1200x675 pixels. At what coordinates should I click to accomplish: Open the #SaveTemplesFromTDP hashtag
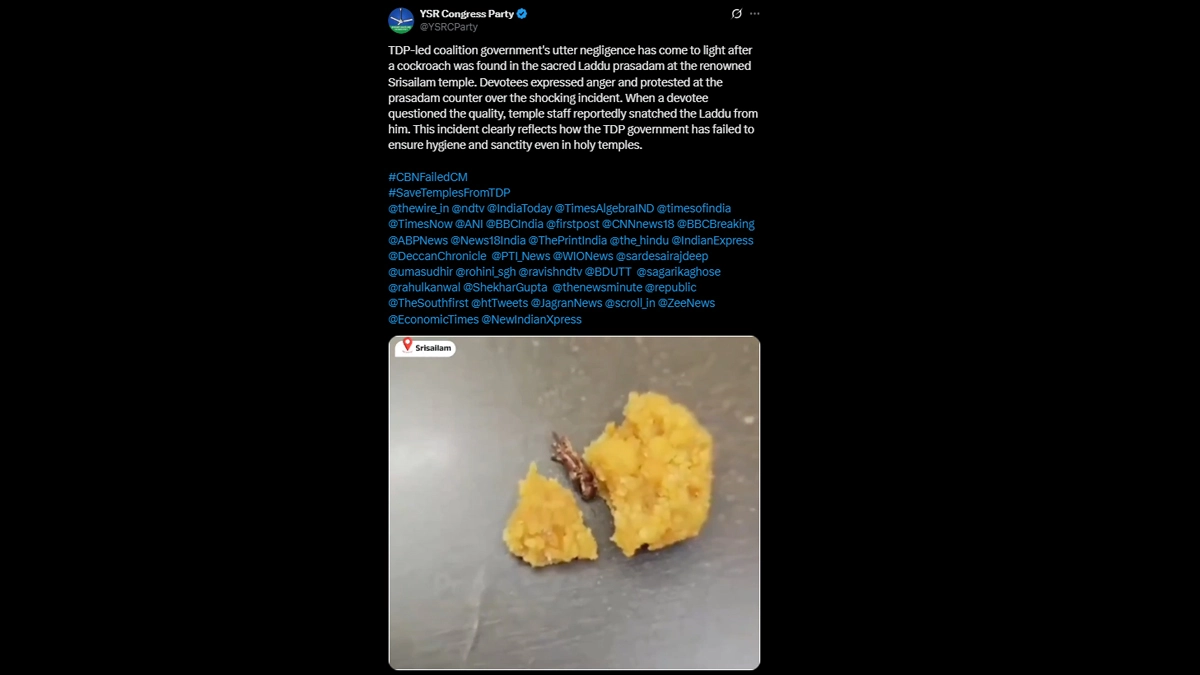[x=449, y=193]
